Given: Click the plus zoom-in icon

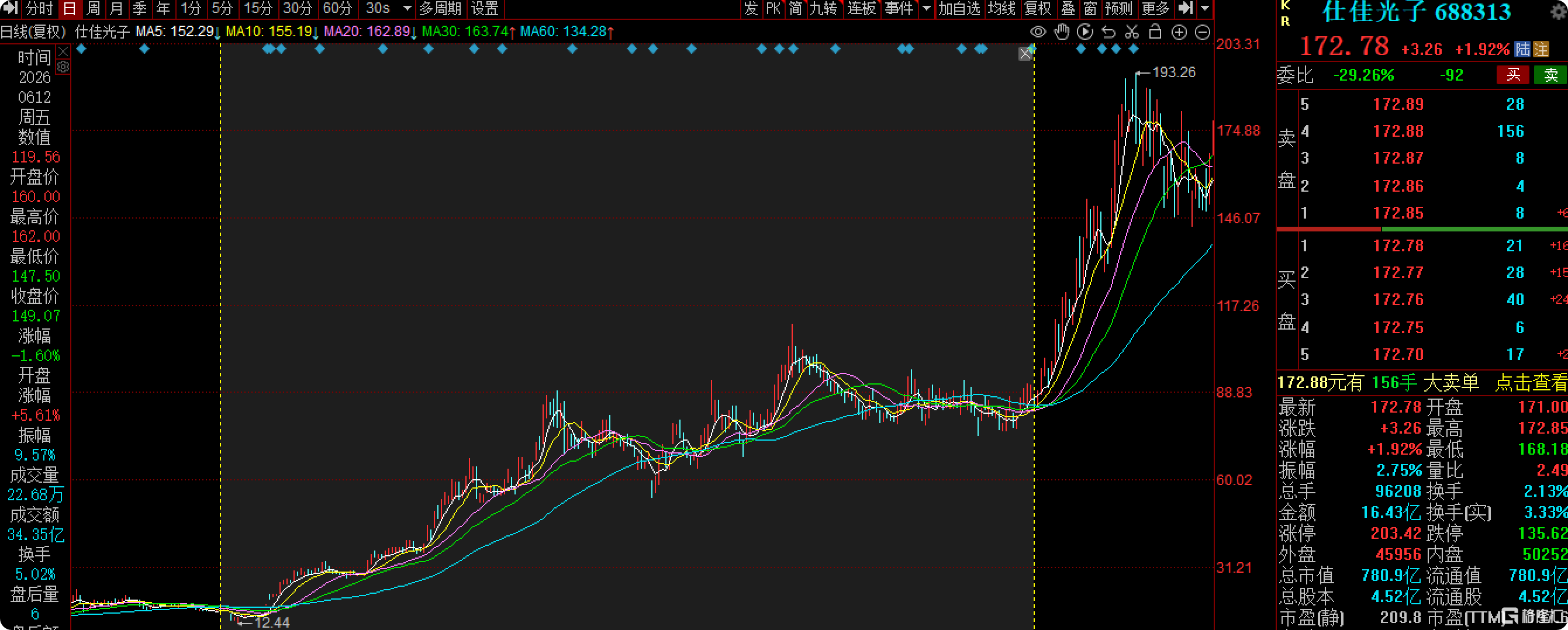Looking at the screenshot, I should 1179,32.
